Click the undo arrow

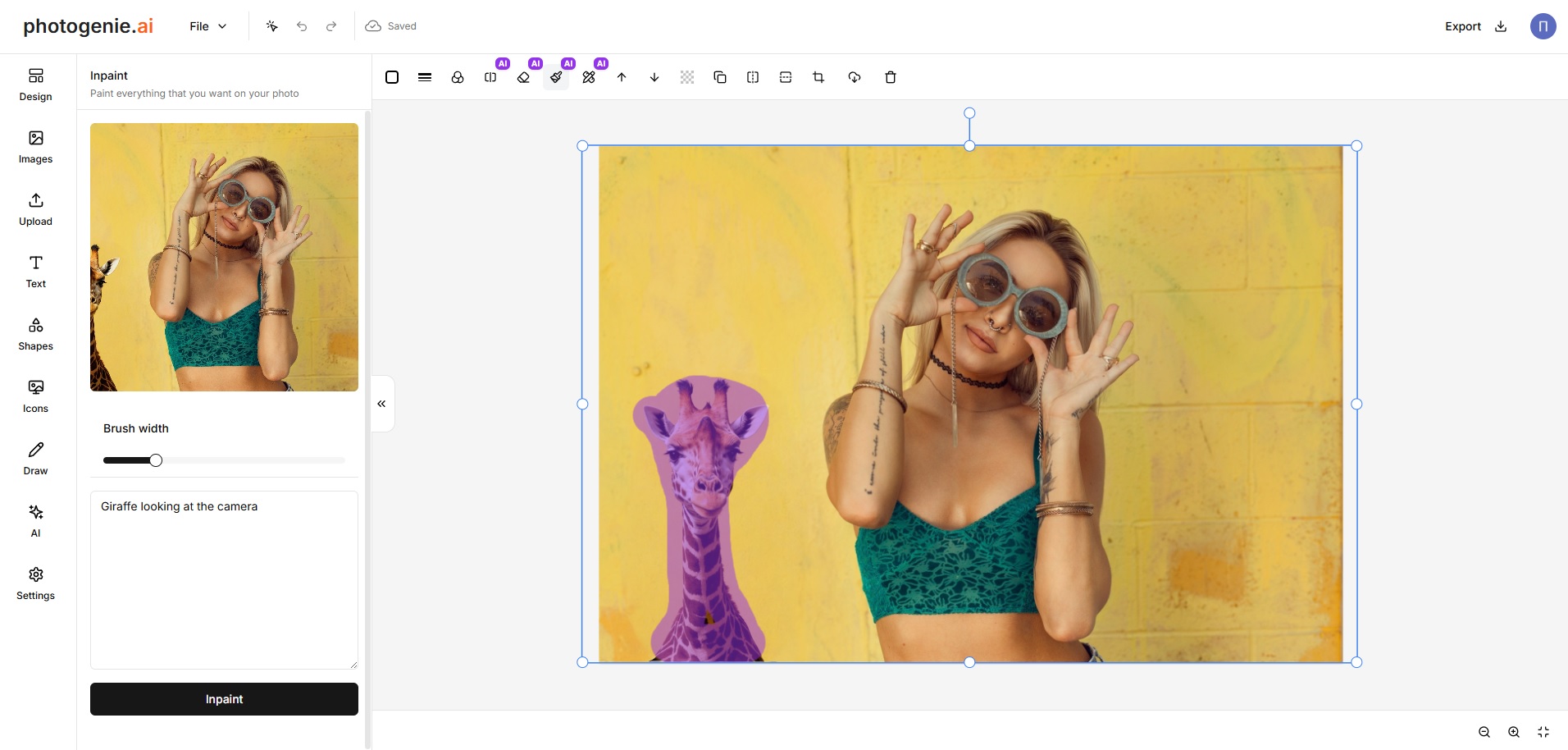click(302, 26)
